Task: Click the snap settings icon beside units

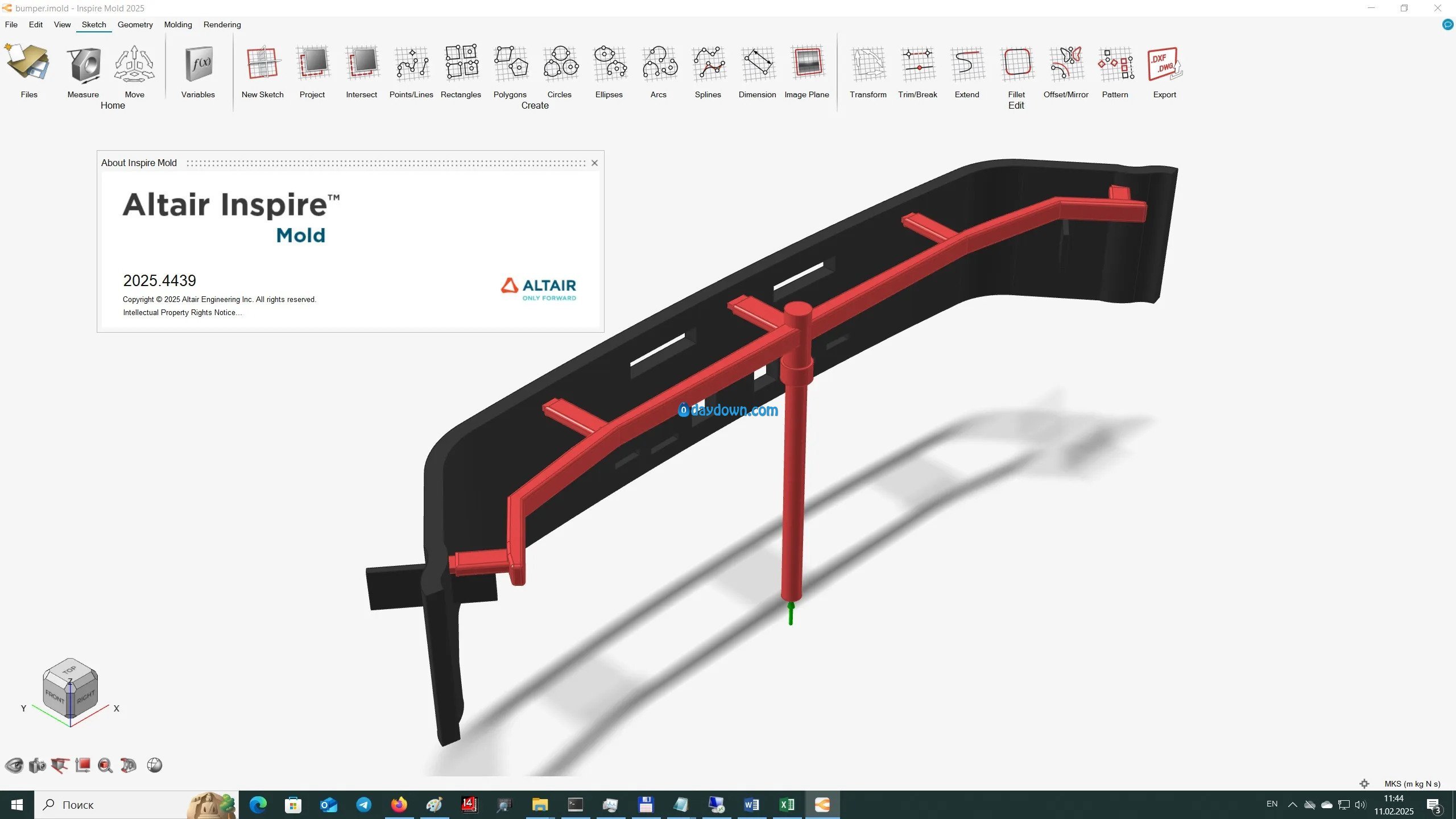Action: (1364, 784)
